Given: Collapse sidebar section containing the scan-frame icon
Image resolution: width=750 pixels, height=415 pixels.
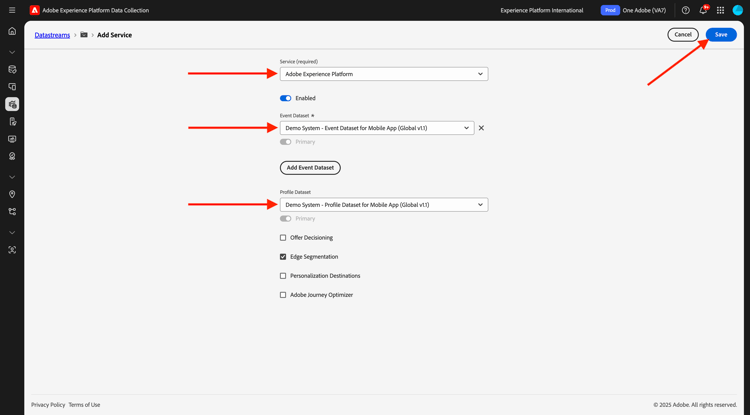Looking at the screenshot, I should 12,232.
